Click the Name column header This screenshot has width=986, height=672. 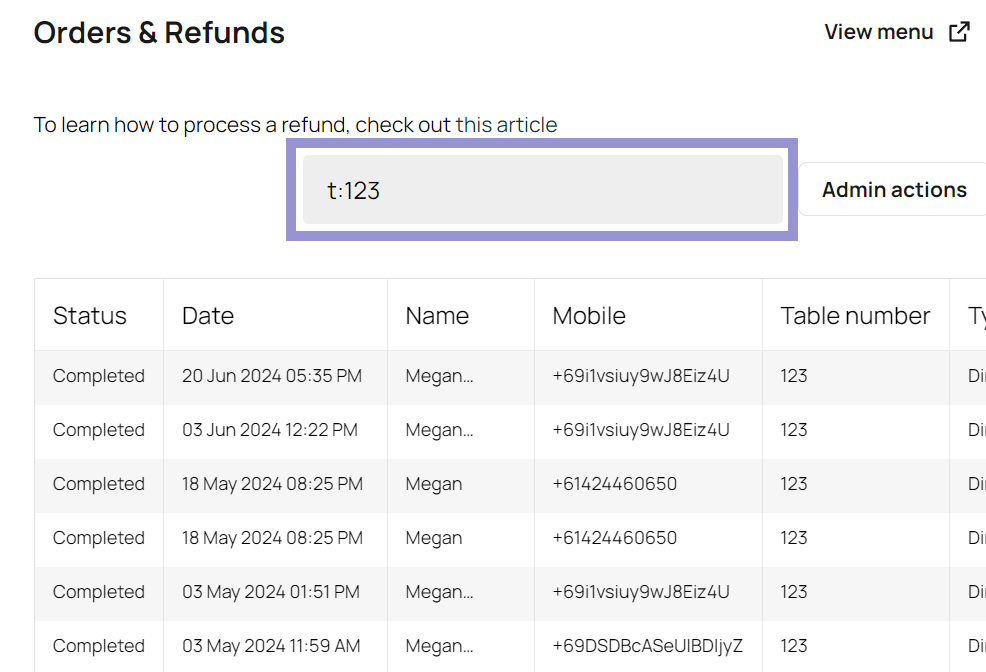coord(437,316)
